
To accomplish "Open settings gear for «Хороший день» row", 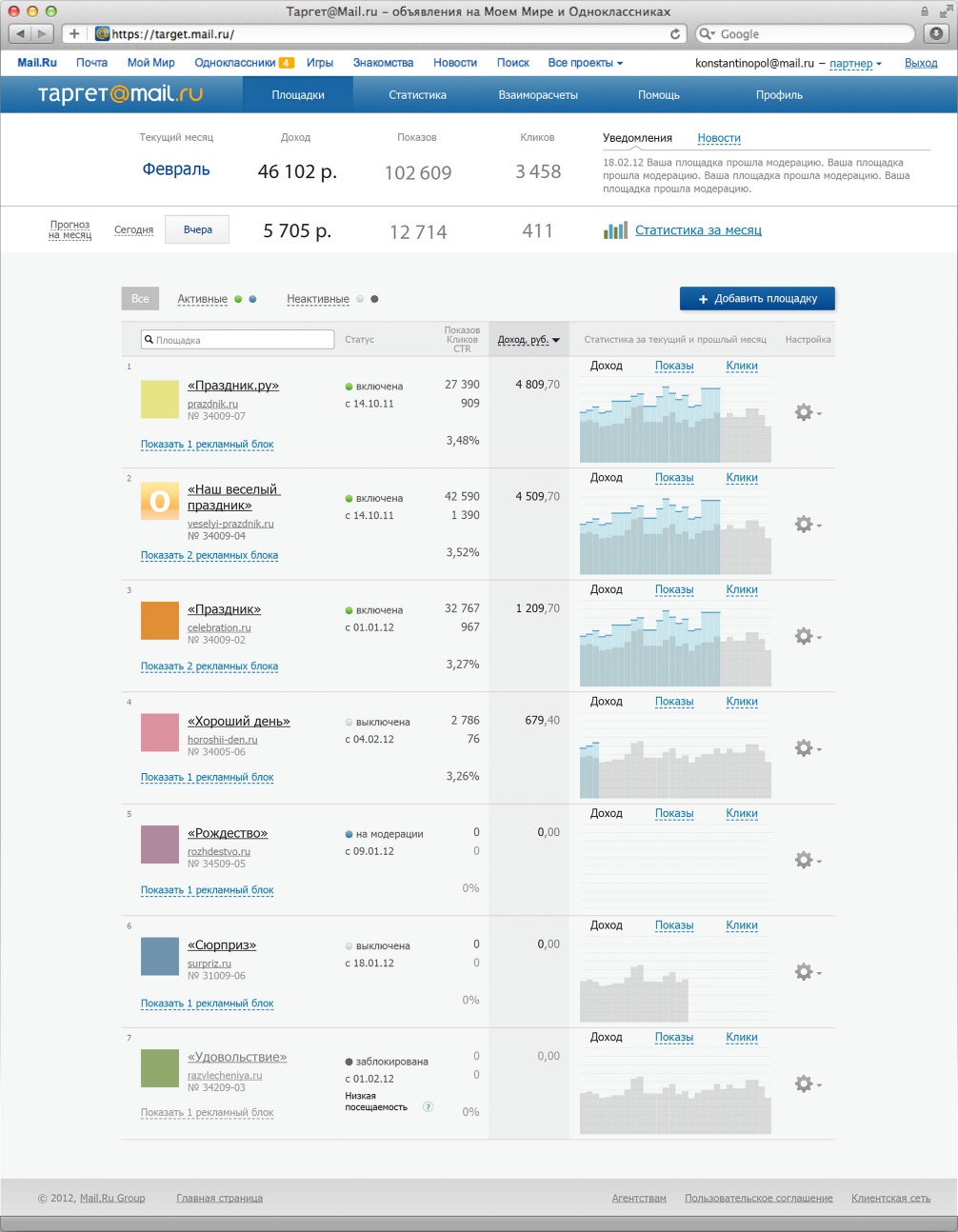I will click(808, 748).
